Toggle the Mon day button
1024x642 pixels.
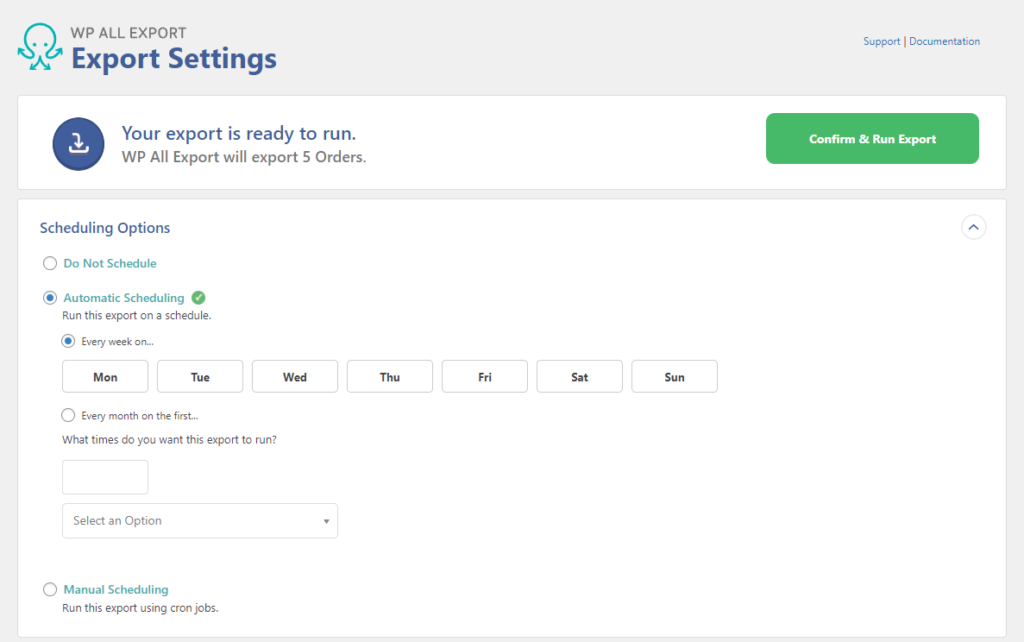click(x=105, y=376)
